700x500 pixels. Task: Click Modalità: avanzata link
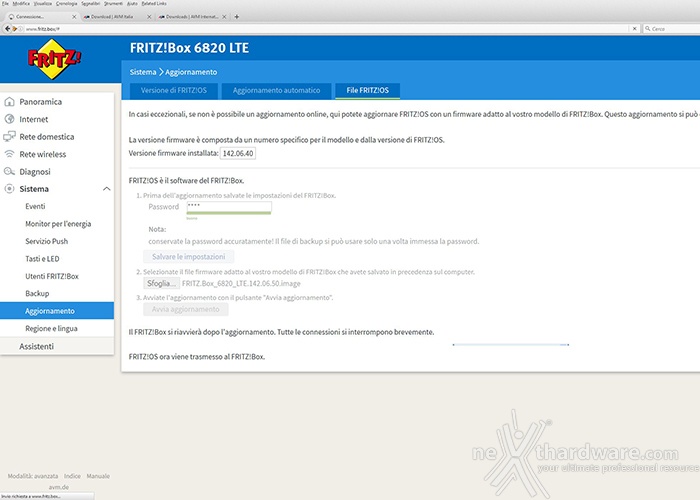point(33,476)
